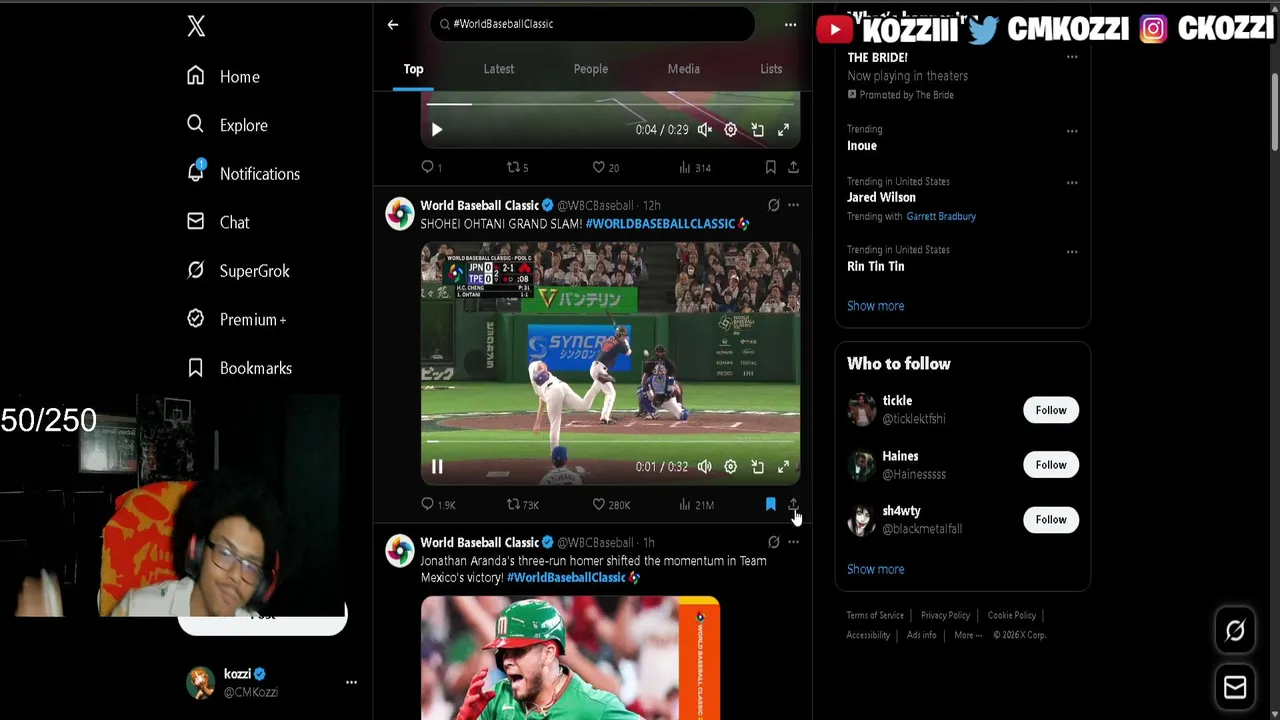Click the back arrow beside search
This screenshot has height=720, width=1280.
tap(393, 24)
